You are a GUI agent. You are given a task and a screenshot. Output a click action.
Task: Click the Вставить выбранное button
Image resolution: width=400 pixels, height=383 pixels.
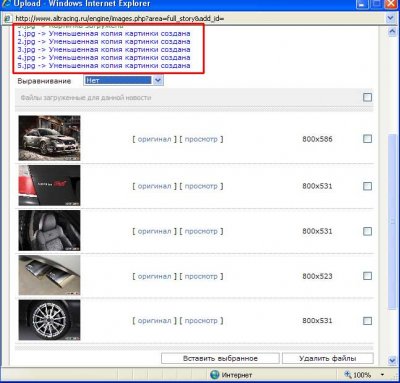coord(220,359)
